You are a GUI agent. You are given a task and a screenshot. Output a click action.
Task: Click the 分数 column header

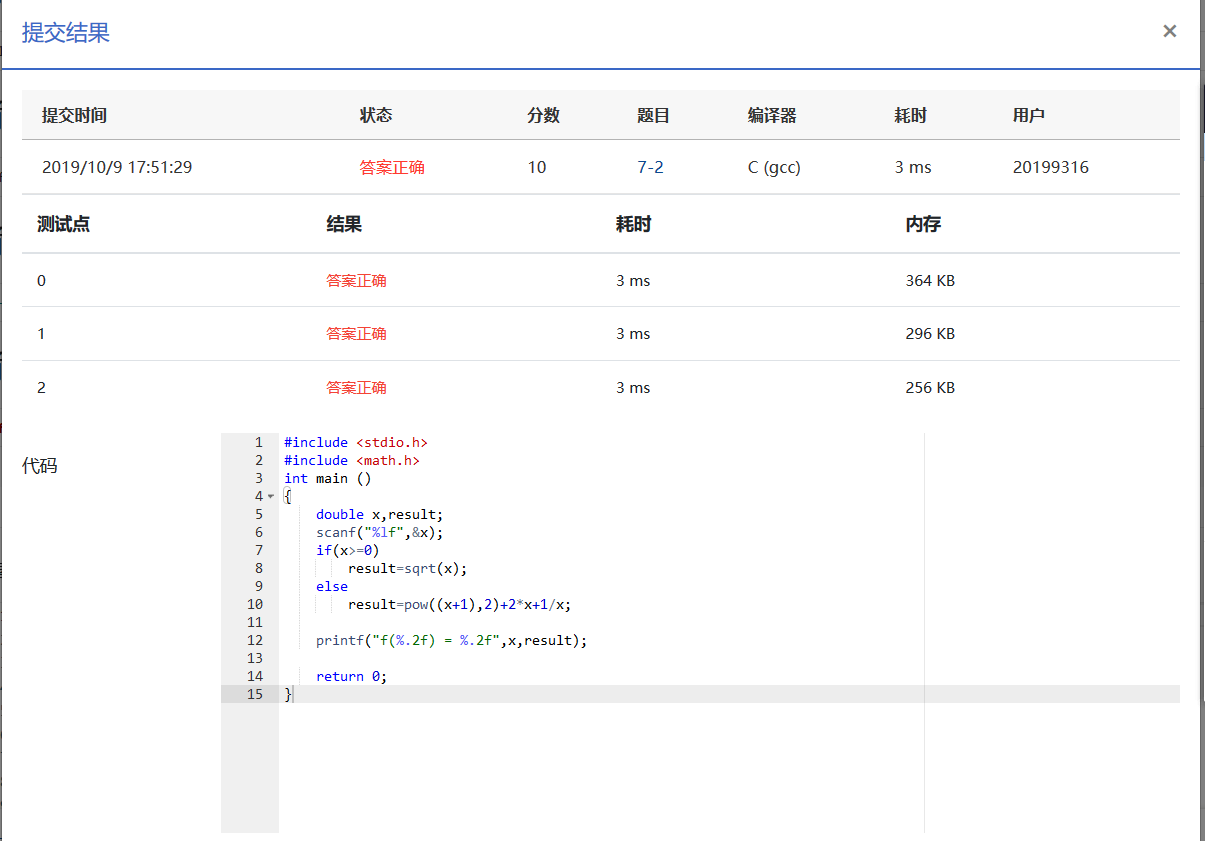click(544, 115)
